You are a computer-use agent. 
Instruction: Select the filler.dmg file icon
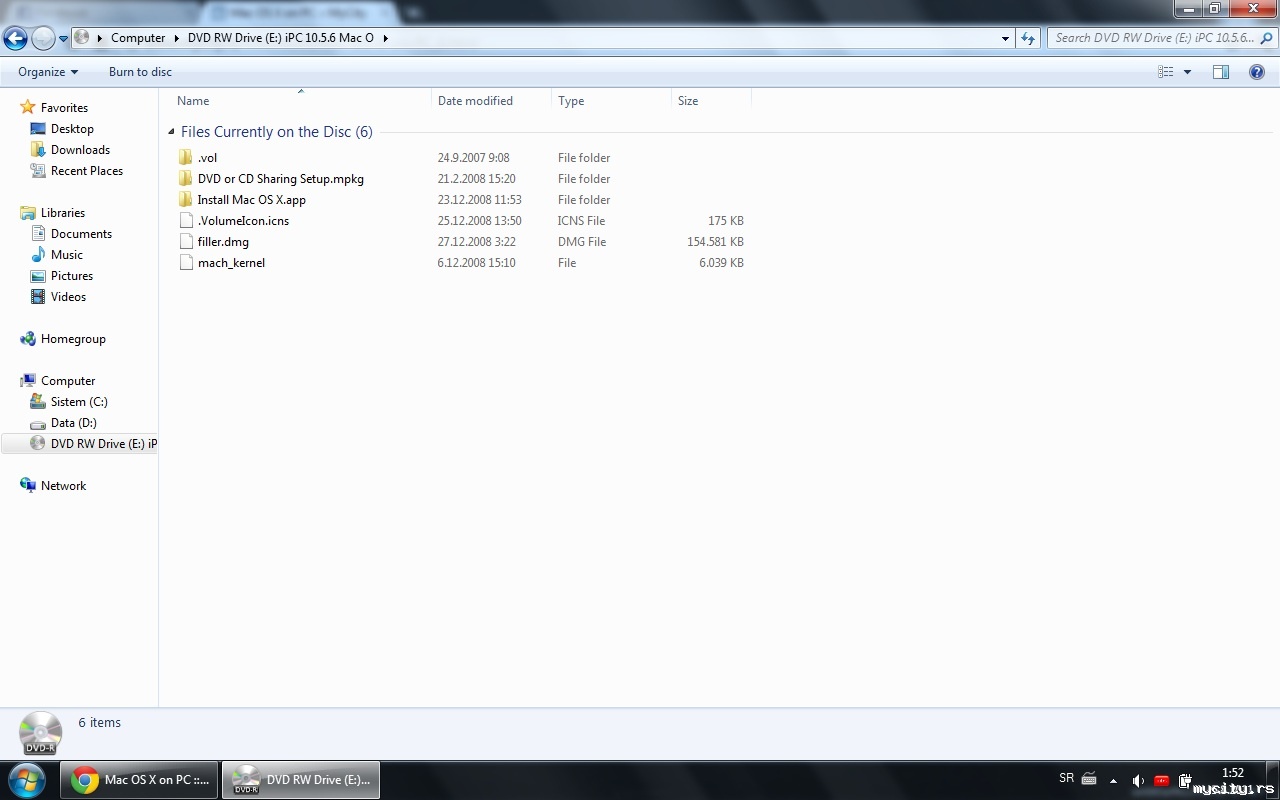185,242
